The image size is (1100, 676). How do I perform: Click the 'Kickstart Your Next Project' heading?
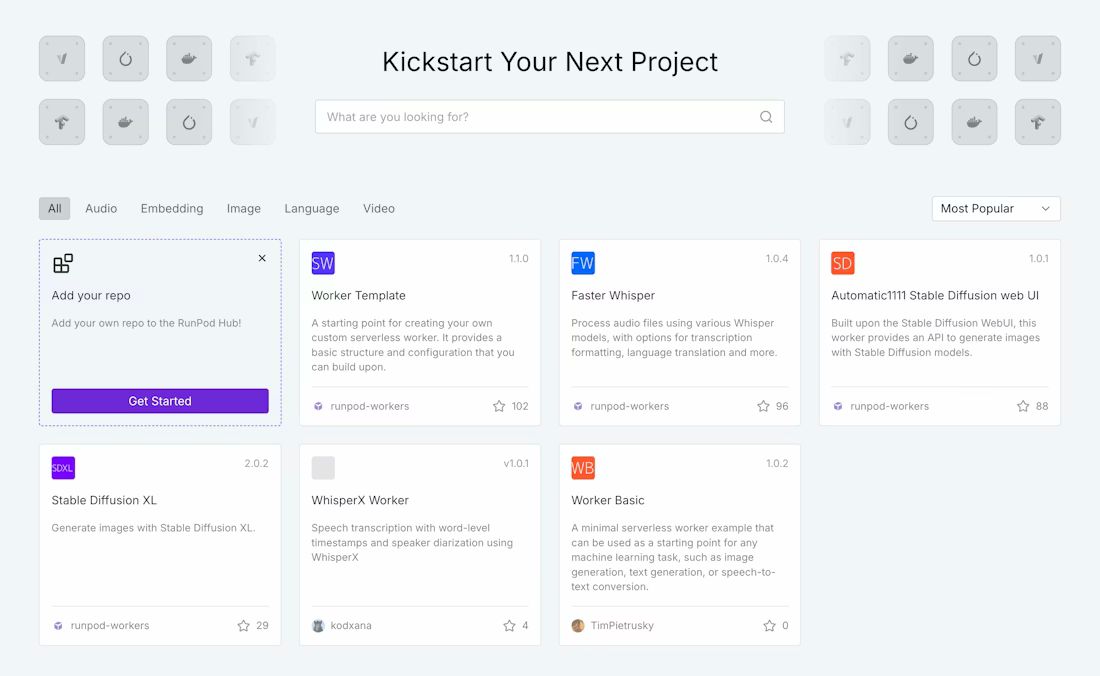coord(550,62)
